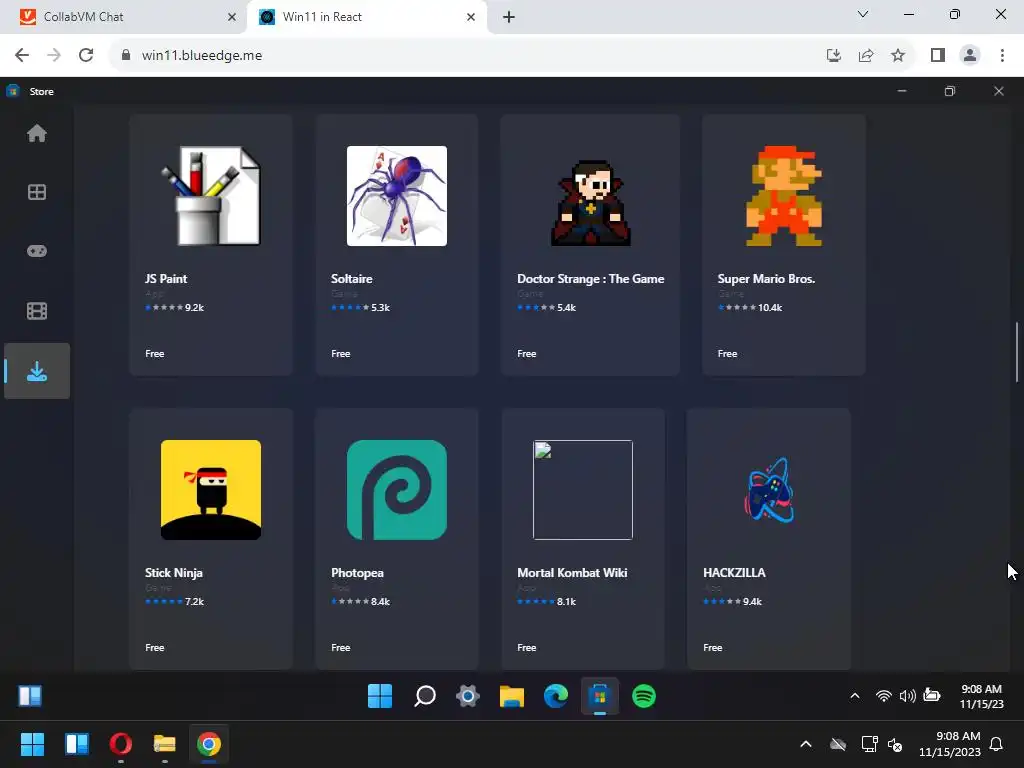1024x768 pixels.
Task: Click the Mortal Kombat Wiki title text
Action: 572,573
